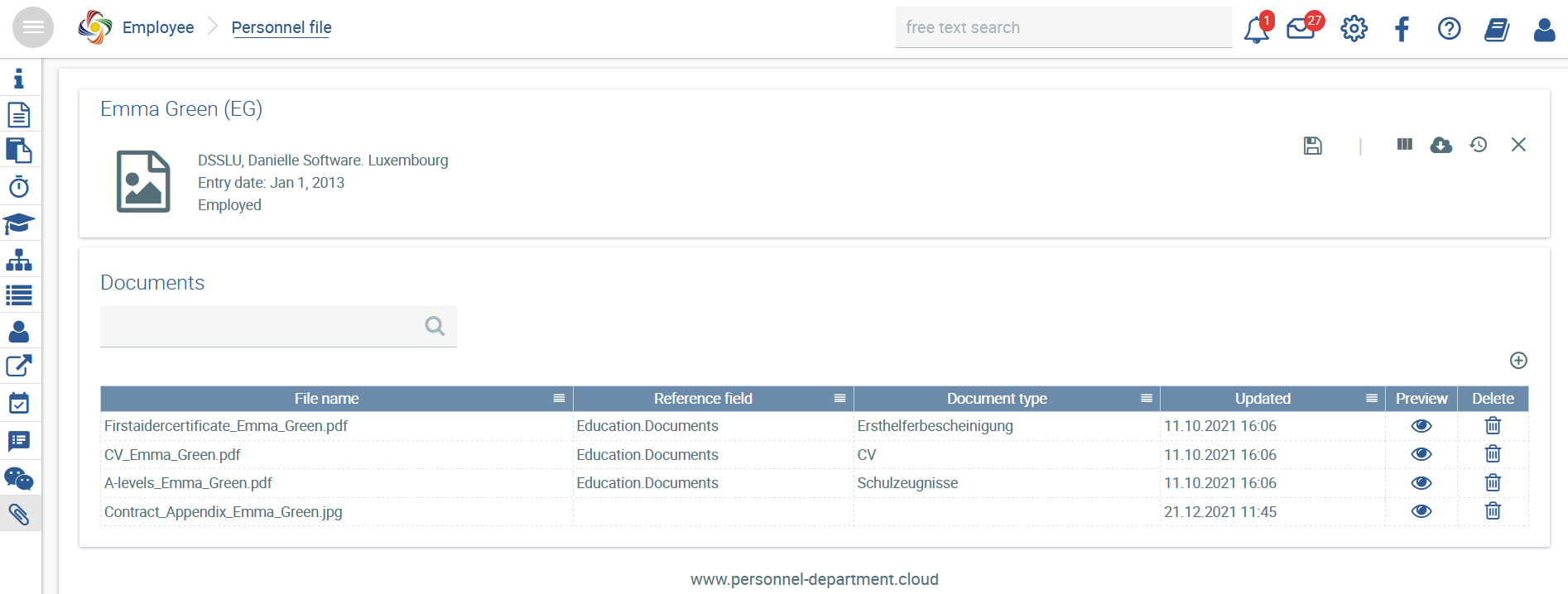
Task: Delete A-levels_Emma_Green.pdf
Action: (x=1493, y=482)
